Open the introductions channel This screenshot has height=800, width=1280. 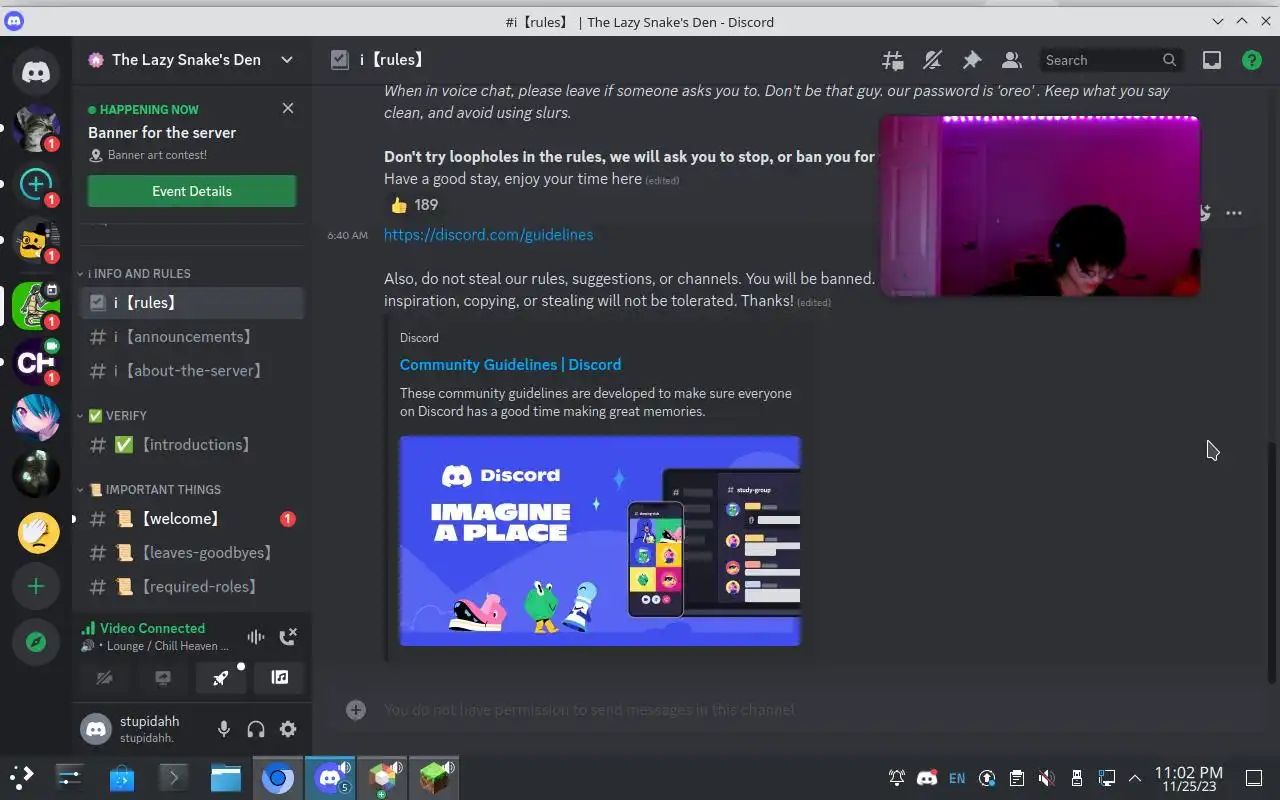tap(191, 444)
